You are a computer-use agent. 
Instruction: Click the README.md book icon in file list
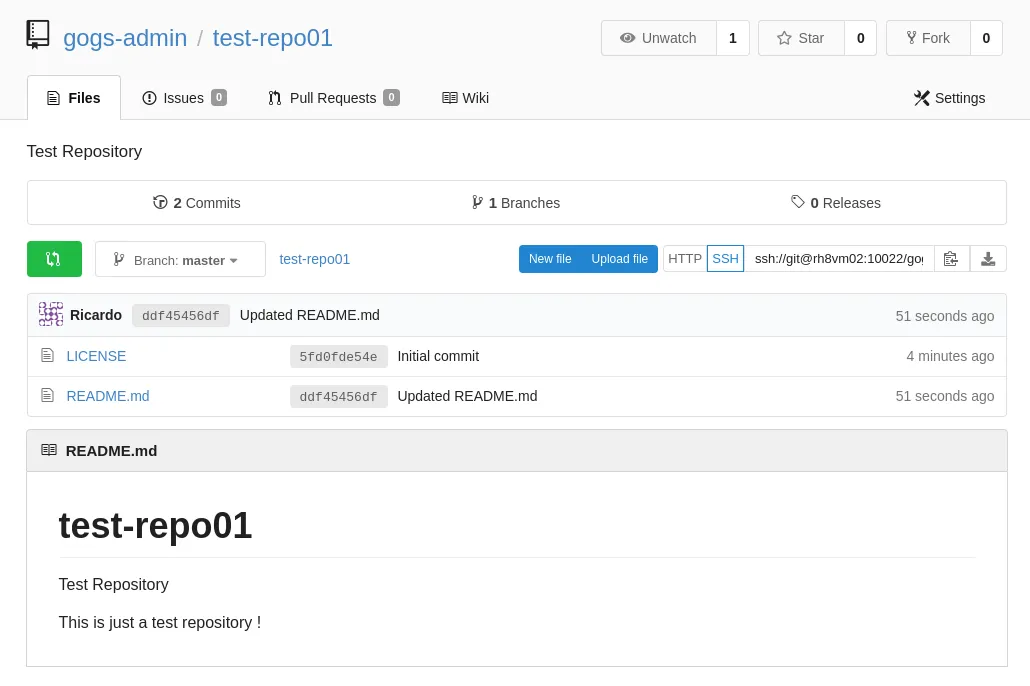48,395
